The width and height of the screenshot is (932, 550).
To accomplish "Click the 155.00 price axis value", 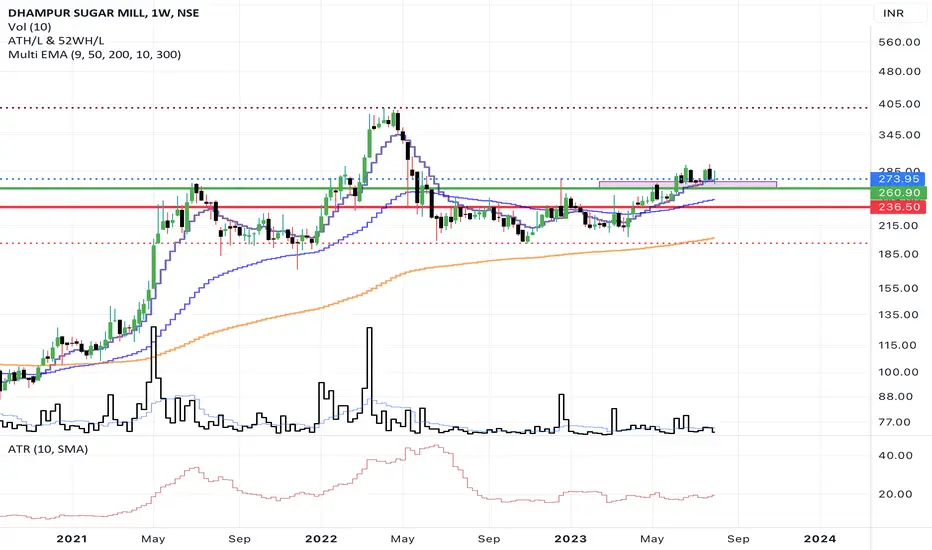I will pos(899,288).
